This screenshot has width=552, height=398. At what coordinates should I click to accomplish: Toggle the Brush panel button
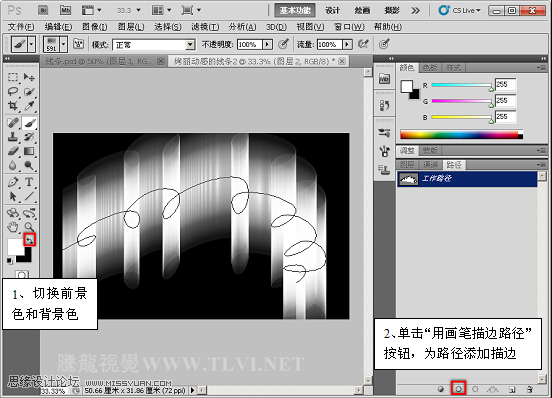click(x=78, y=44)
